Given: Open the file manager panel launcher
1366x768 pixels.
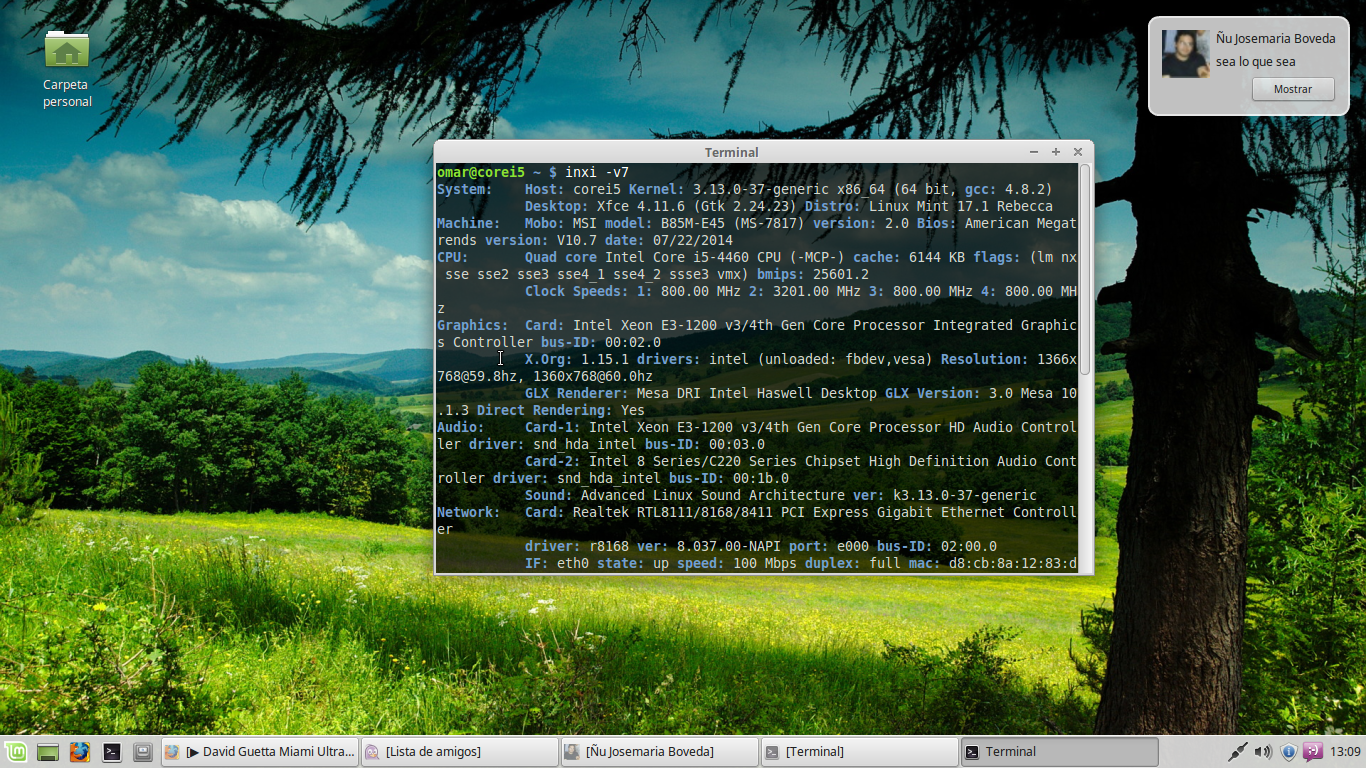Looking at the screenshot, I should point(142,752).
